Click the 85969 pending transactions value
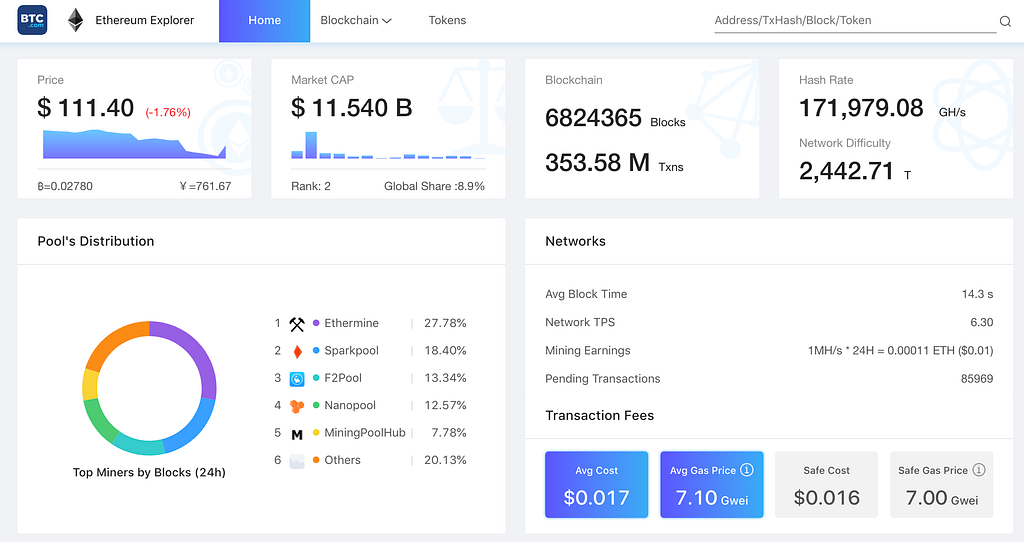 [977, 378]
